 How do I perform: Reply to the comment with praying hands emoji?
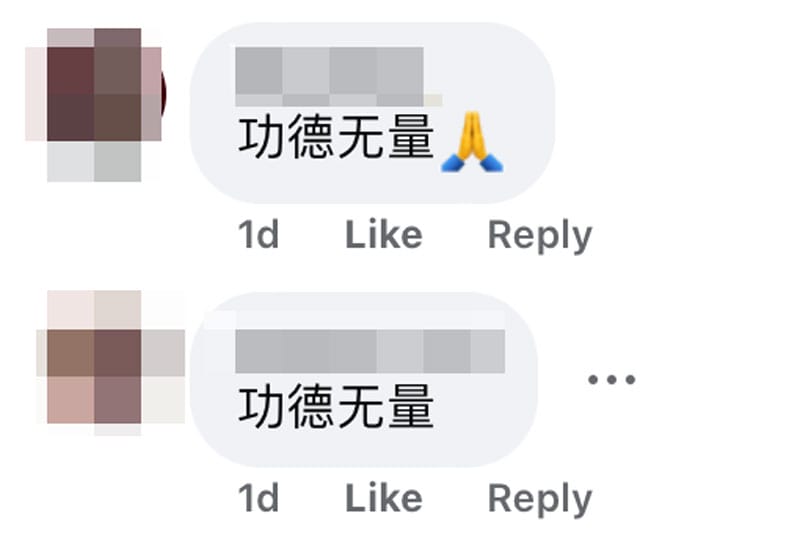pyautogui.click(x=540, y=236)
